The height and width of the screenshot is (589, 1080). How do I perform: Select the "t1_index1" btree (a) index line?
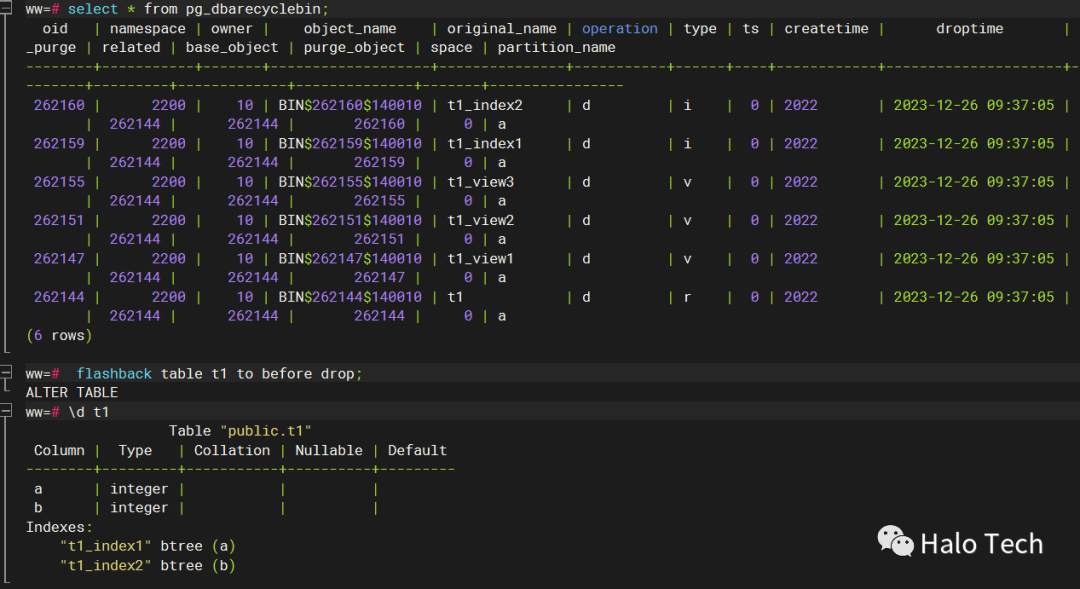point(147,546)
